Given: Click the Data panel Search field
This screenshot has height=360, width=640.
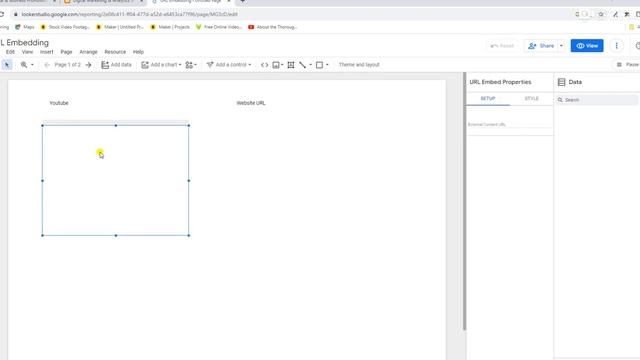Looking at the screenshot, I should click(597, 100).
